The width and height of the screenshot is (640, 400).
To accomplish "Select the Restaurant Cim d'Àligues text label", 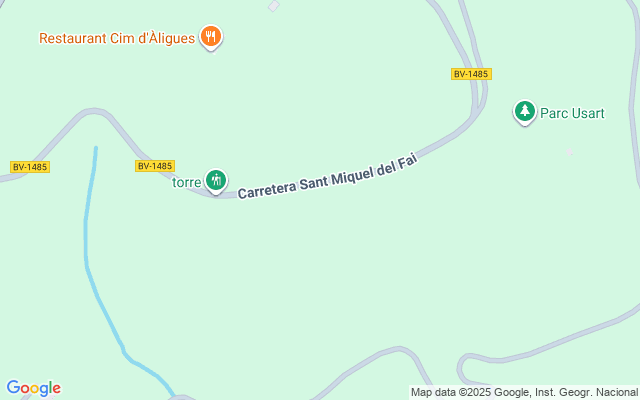I will tap(117, 38).
